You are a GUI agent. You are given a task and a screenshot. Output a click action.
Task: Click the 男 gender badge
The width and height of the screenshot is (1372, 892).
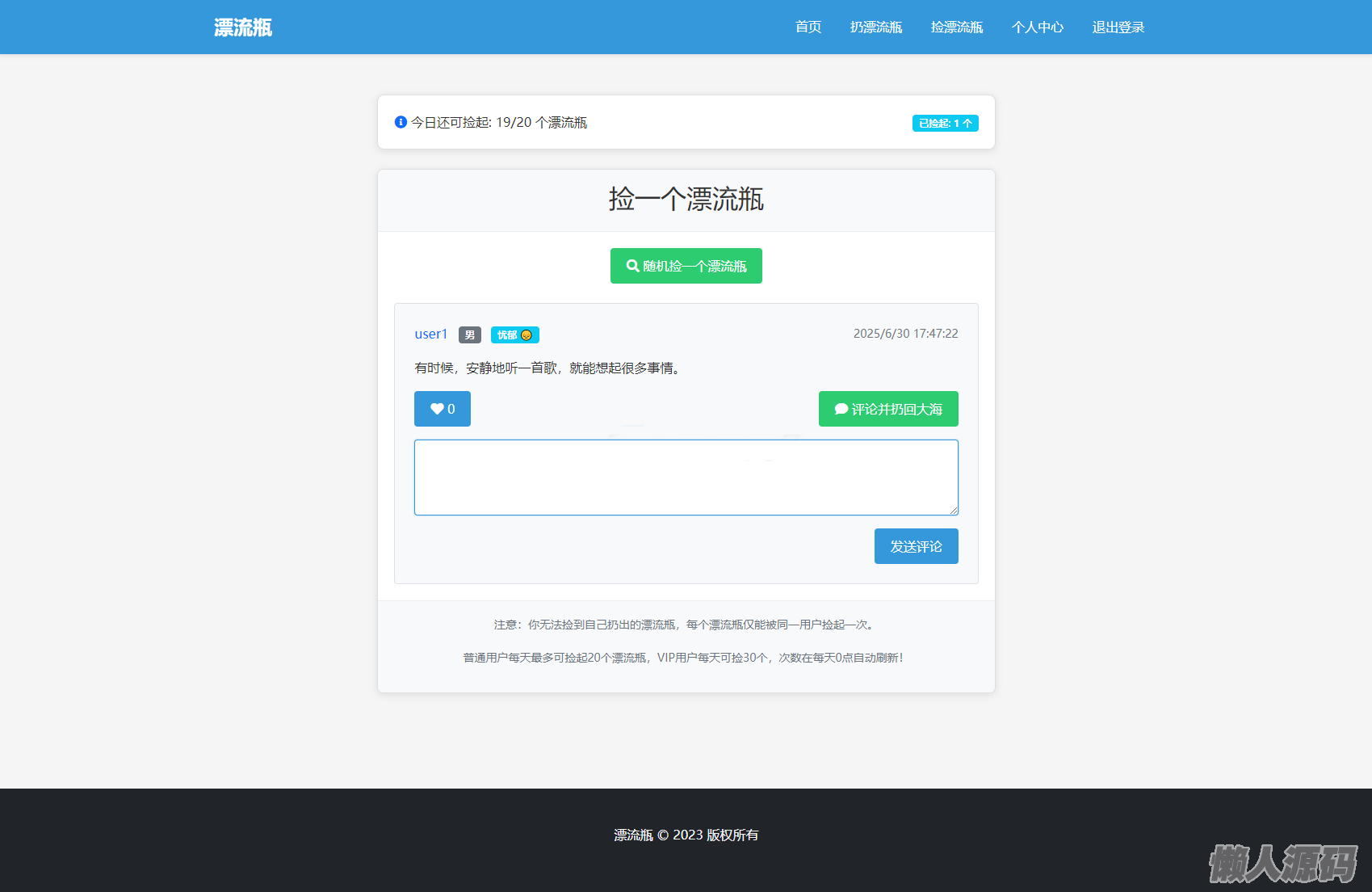[469, 335]
